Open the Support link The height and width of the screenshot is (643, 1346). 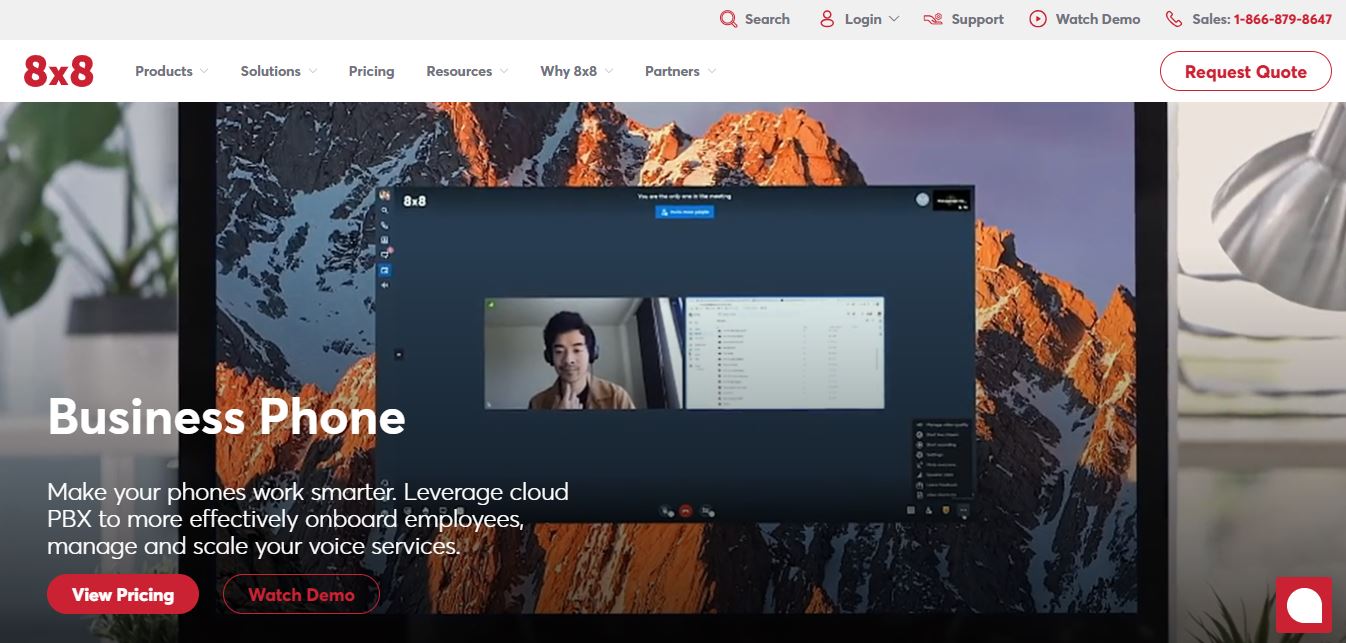(977, 19)
